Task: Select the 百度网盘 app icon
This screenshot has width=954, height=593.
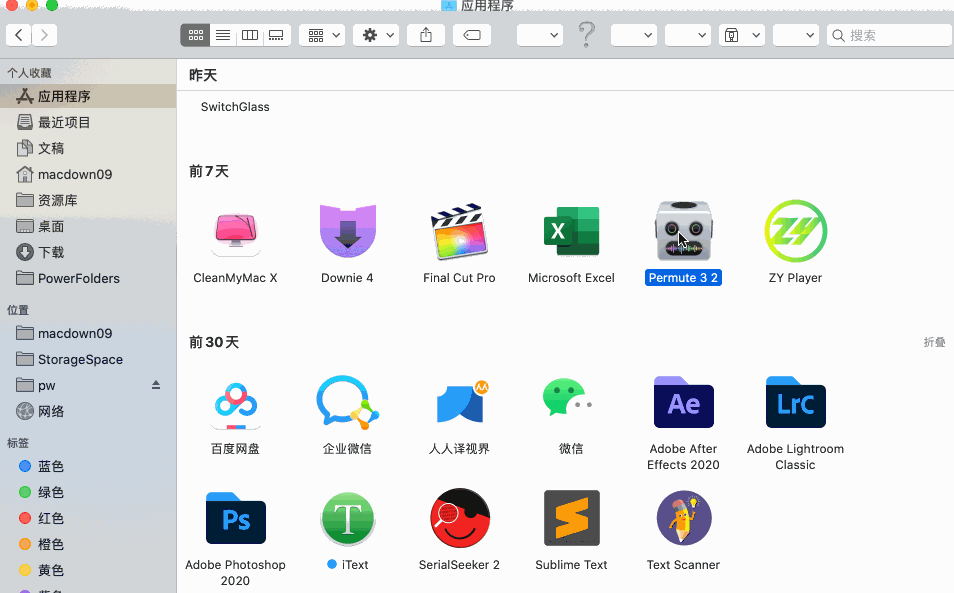Action: click(236, 406)
